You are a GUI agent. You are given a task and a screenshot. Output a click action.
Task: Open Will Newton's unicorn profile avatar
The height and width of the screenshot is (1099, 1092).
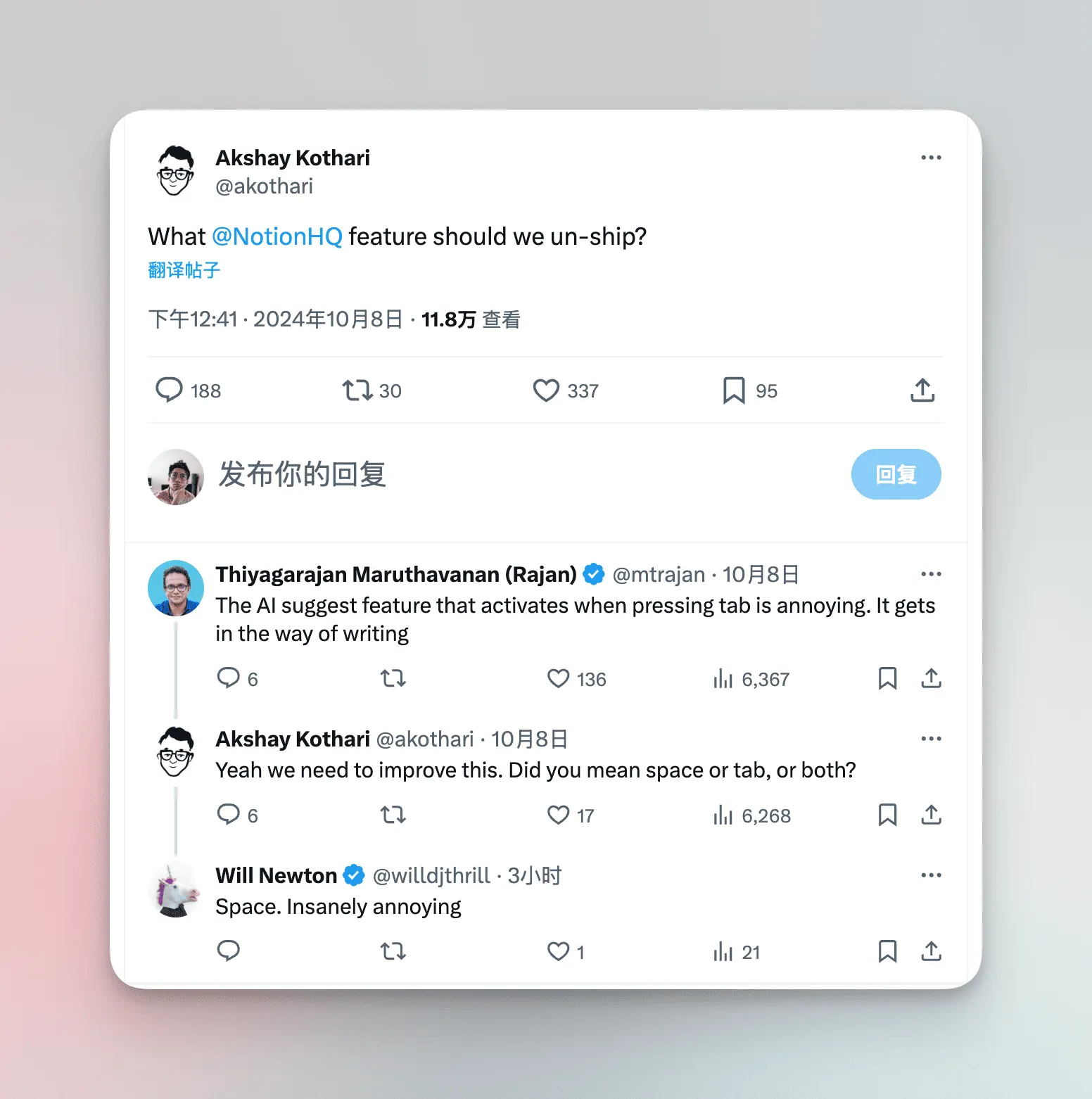pos(176,889)
